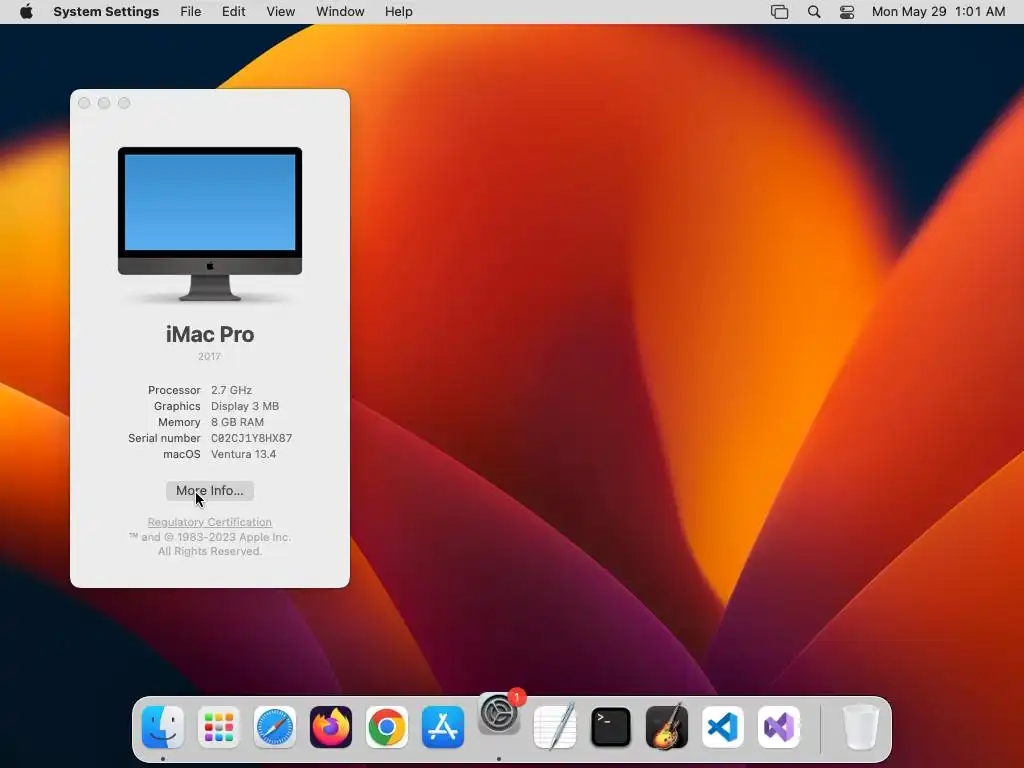This screenshot has height=768, width=1024.
Task: Click the 2.7 GHz processor value
Action: (x=231, y=390)
